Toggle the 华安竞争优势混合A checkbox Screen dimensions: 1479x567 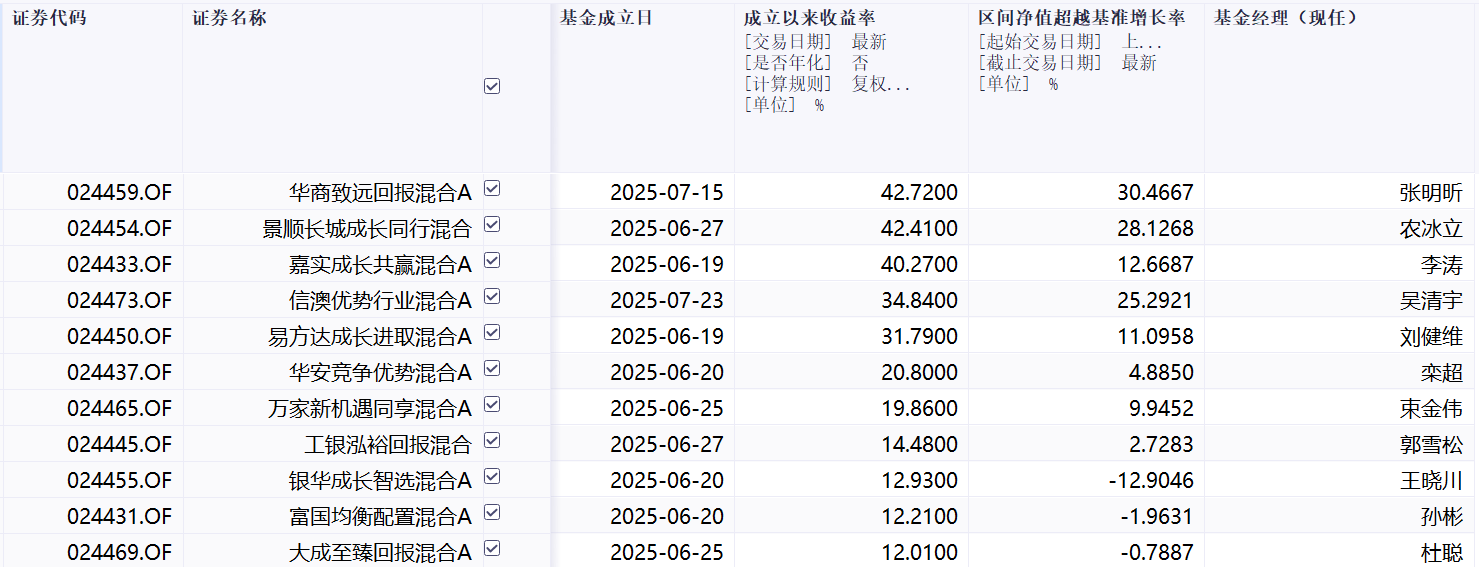pyautogui.click(x=492, y=369)
